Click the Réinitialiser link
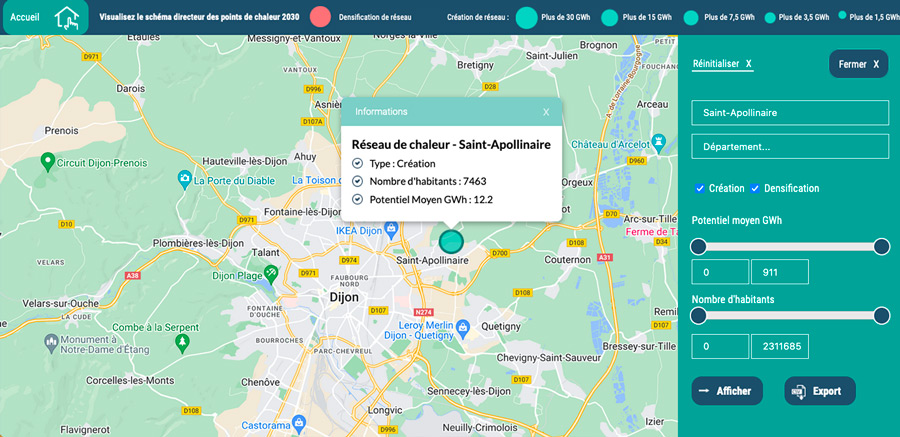This screenshot has width=900, height=437. [x=721, y=63]
